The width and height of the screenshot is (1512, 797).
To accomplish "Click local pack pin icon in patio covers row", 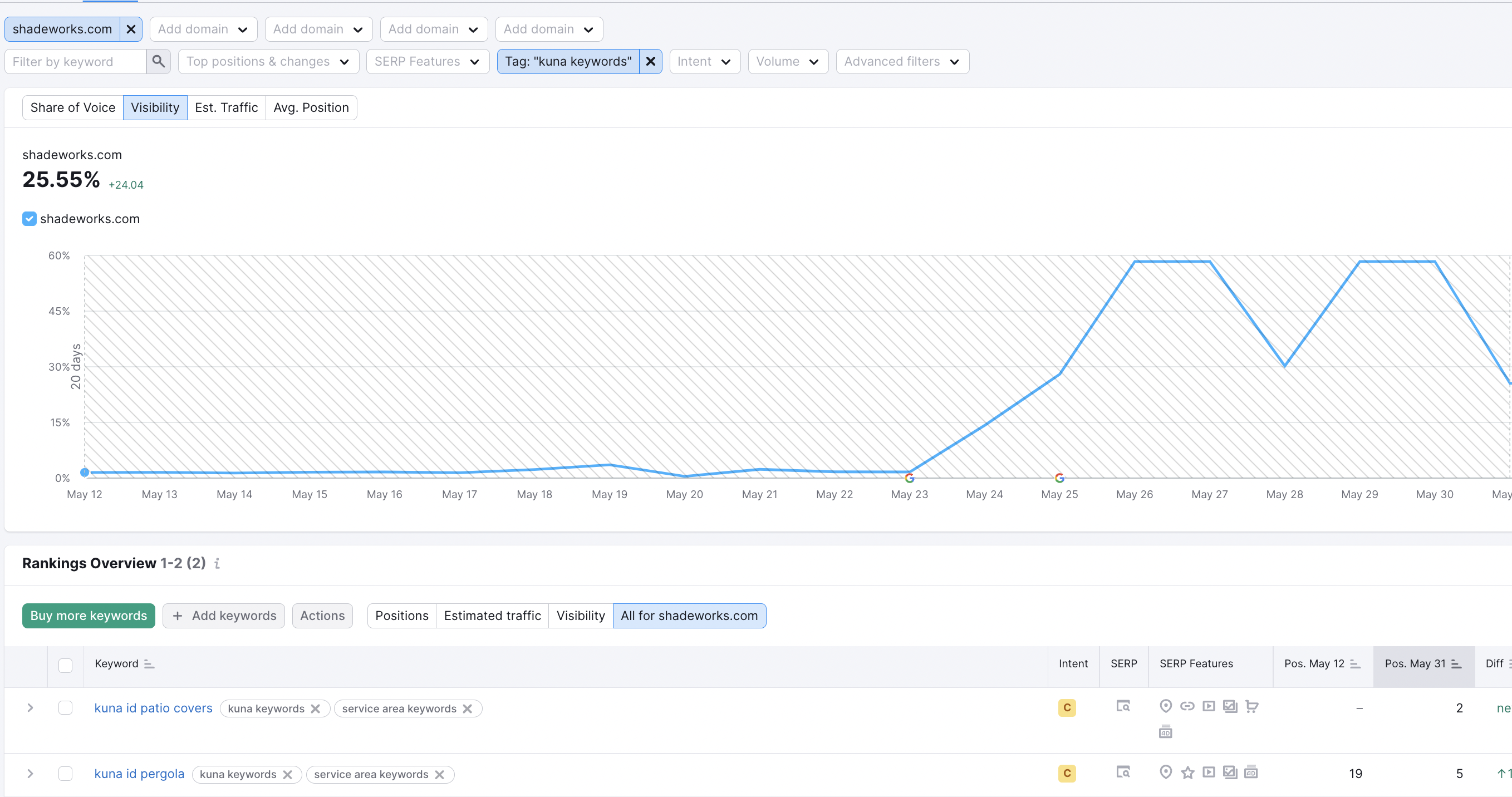I will tap(1166, 706).
